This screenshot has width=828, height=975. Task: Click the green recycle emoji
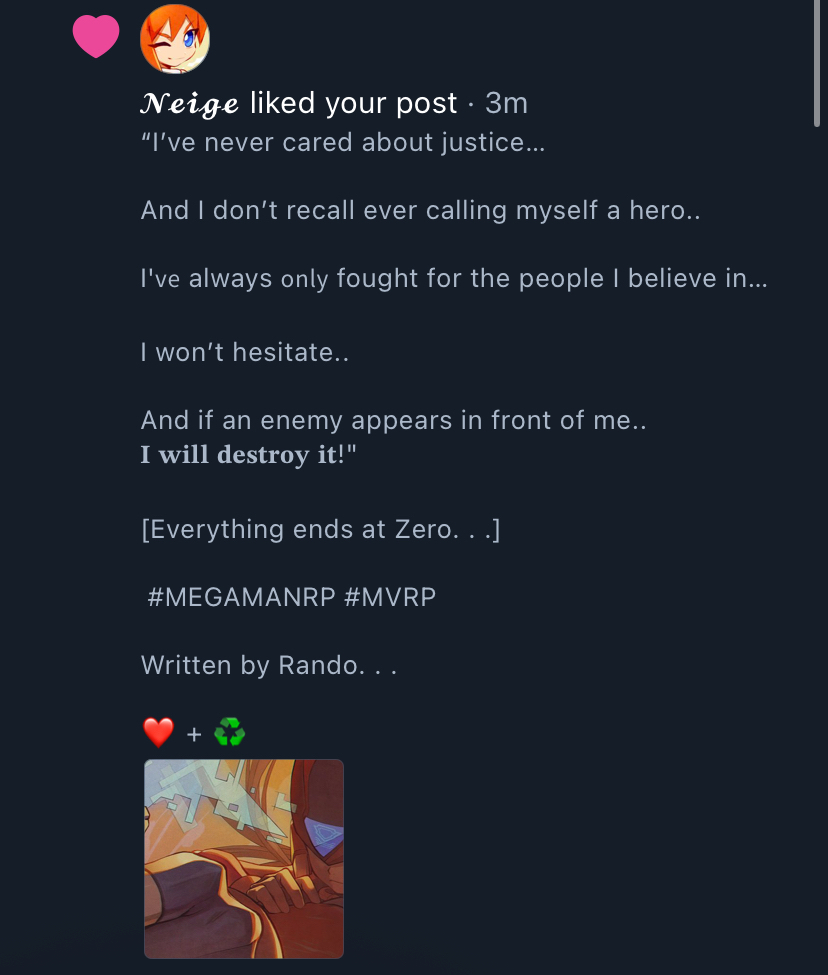click(x=229, y=733)
